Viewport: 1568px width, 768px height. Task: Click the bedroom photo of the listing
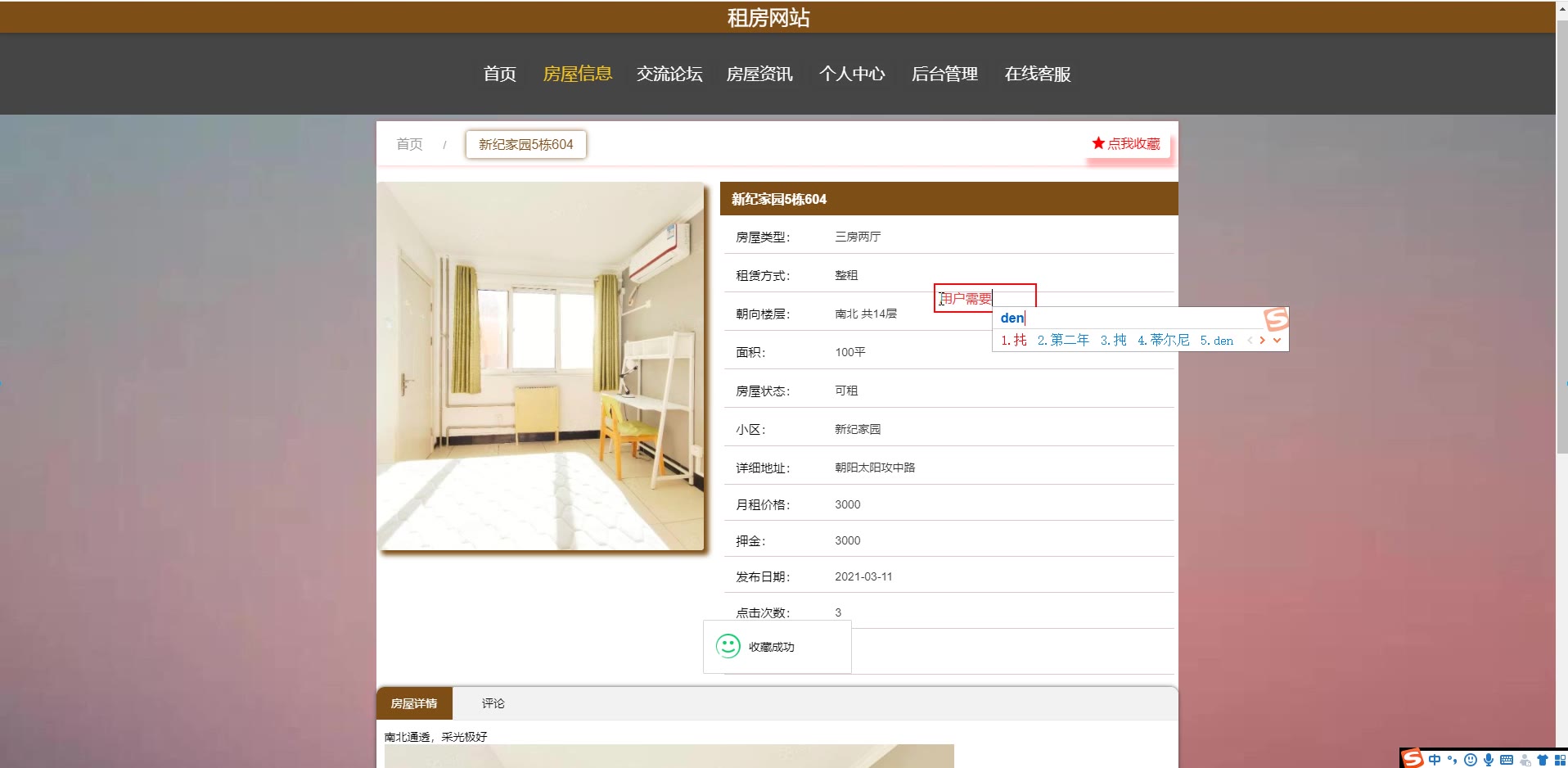coord(540,365)
